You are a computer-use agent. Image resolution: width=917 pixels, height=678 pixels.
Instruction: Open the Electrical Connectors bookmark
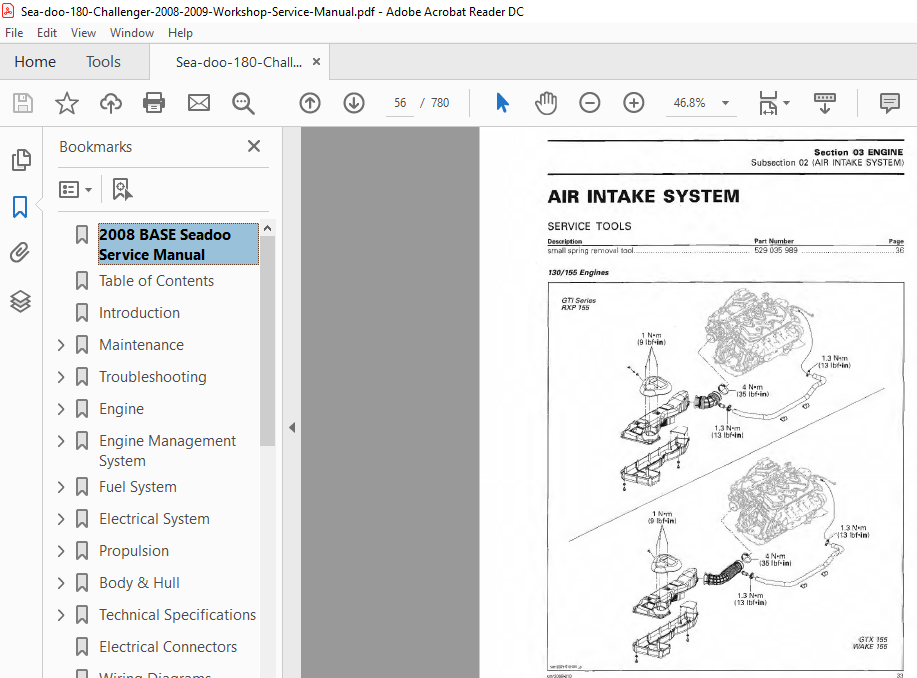pos(168,647)
